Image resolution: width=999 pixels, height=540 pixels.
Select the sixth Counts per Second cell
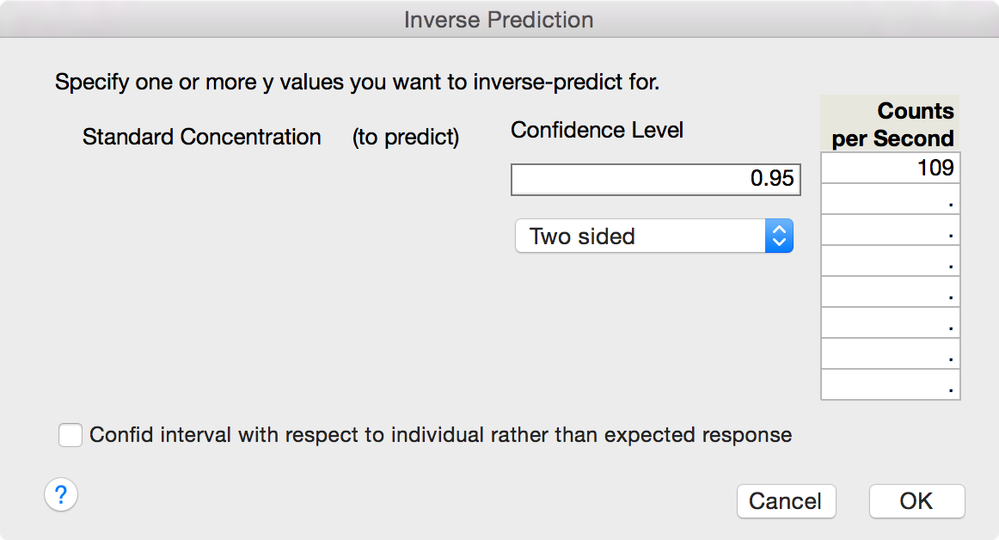[x=891, y=323]
